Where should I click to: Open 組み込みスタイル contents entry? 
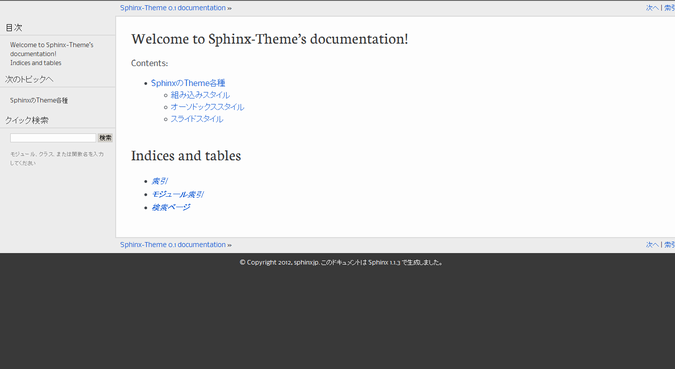pos(200,95)
